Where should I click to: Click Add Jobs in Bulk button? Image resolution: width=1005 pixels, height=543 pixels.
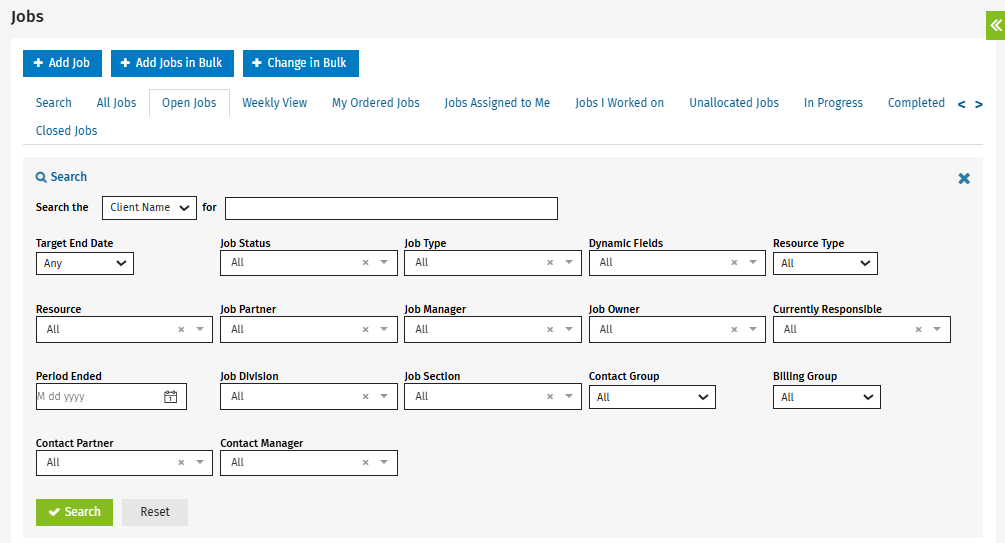coord(172,63)
